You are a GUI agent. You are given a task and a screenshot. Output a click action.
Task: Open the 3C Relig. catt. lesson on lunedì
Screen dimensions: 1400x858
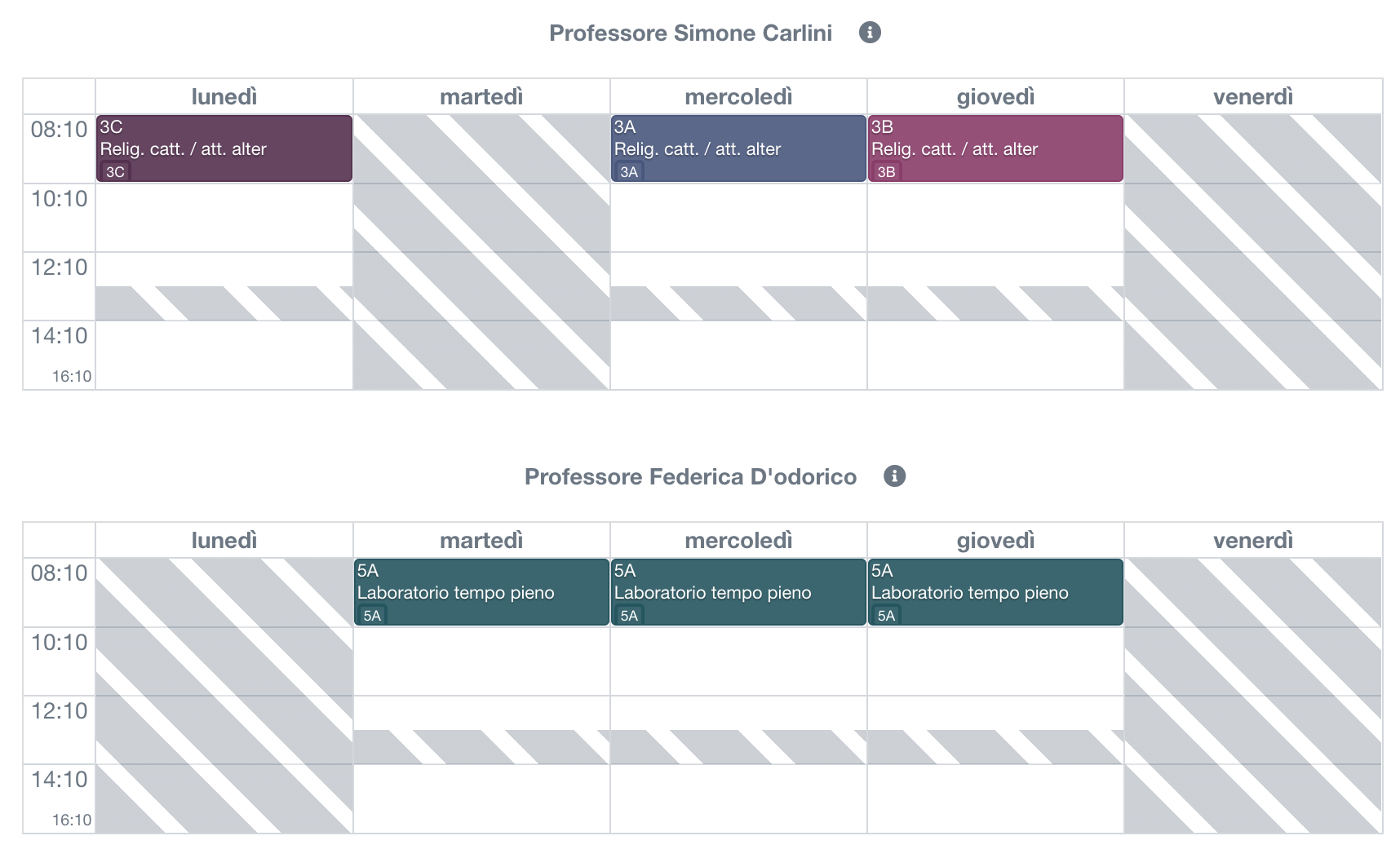tap(224, 148)
